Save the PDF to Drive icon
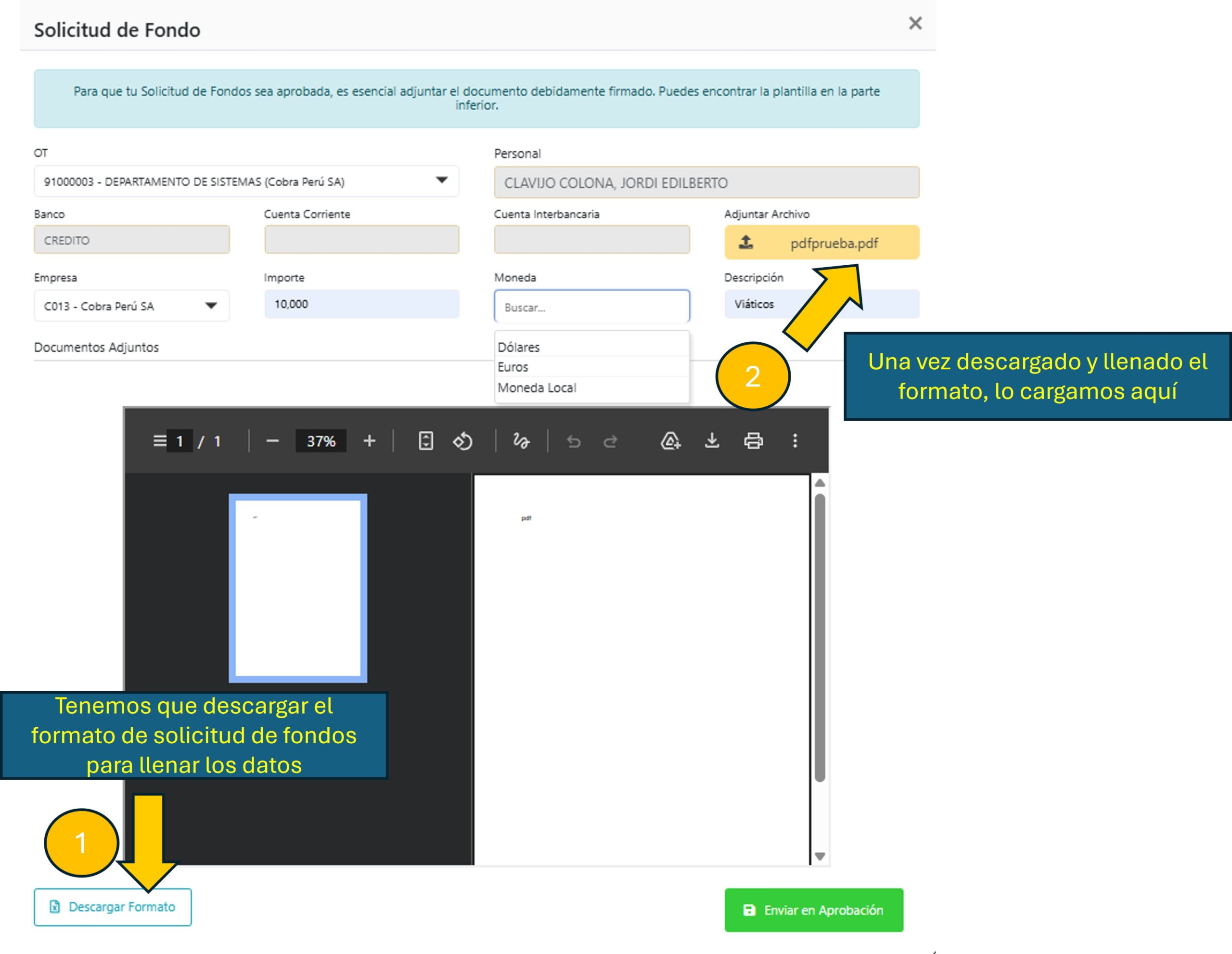 [x=670, y=440]
